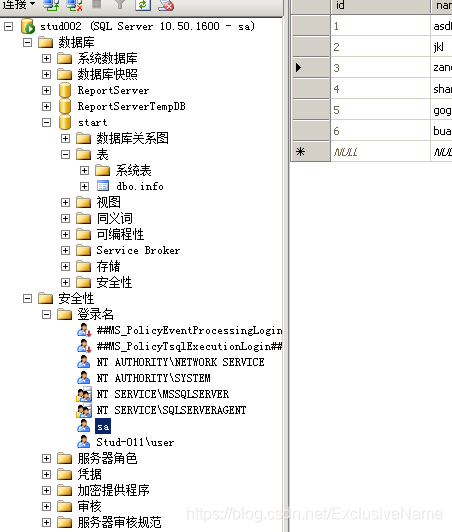Click the dbo.info table icon

103,186
